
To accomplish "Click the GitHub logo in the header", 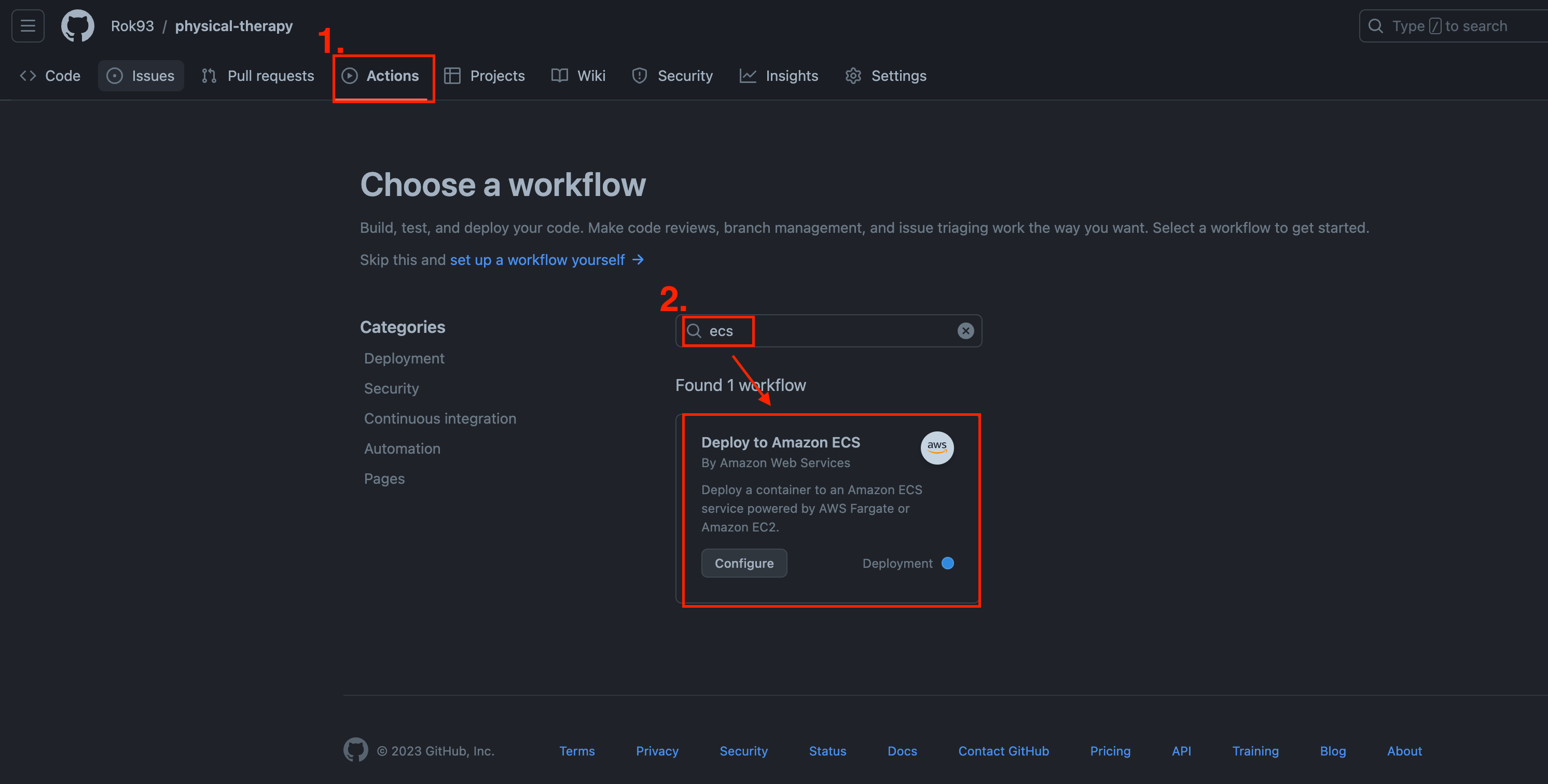I will click(77, 26).
